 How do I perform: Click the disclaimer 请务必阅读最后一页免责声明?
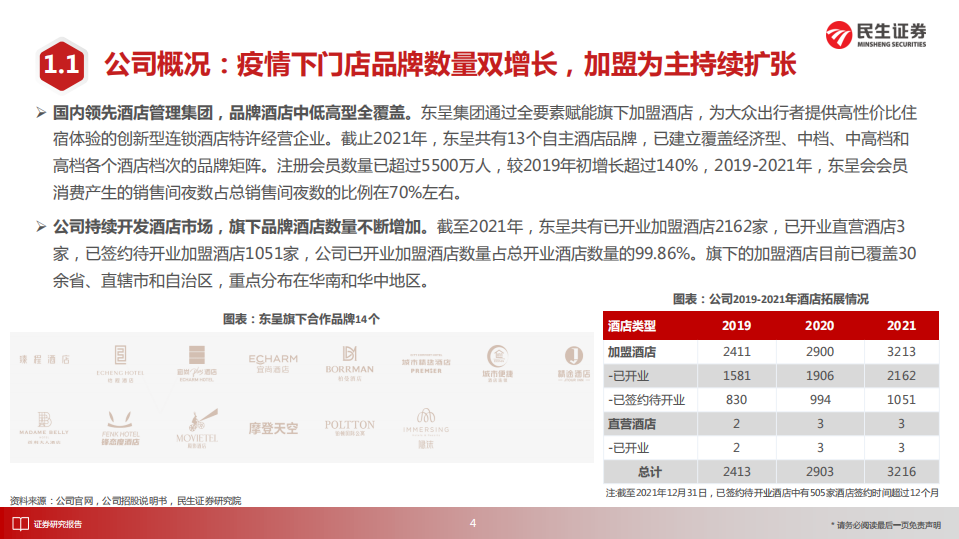(x=886, y=525)
